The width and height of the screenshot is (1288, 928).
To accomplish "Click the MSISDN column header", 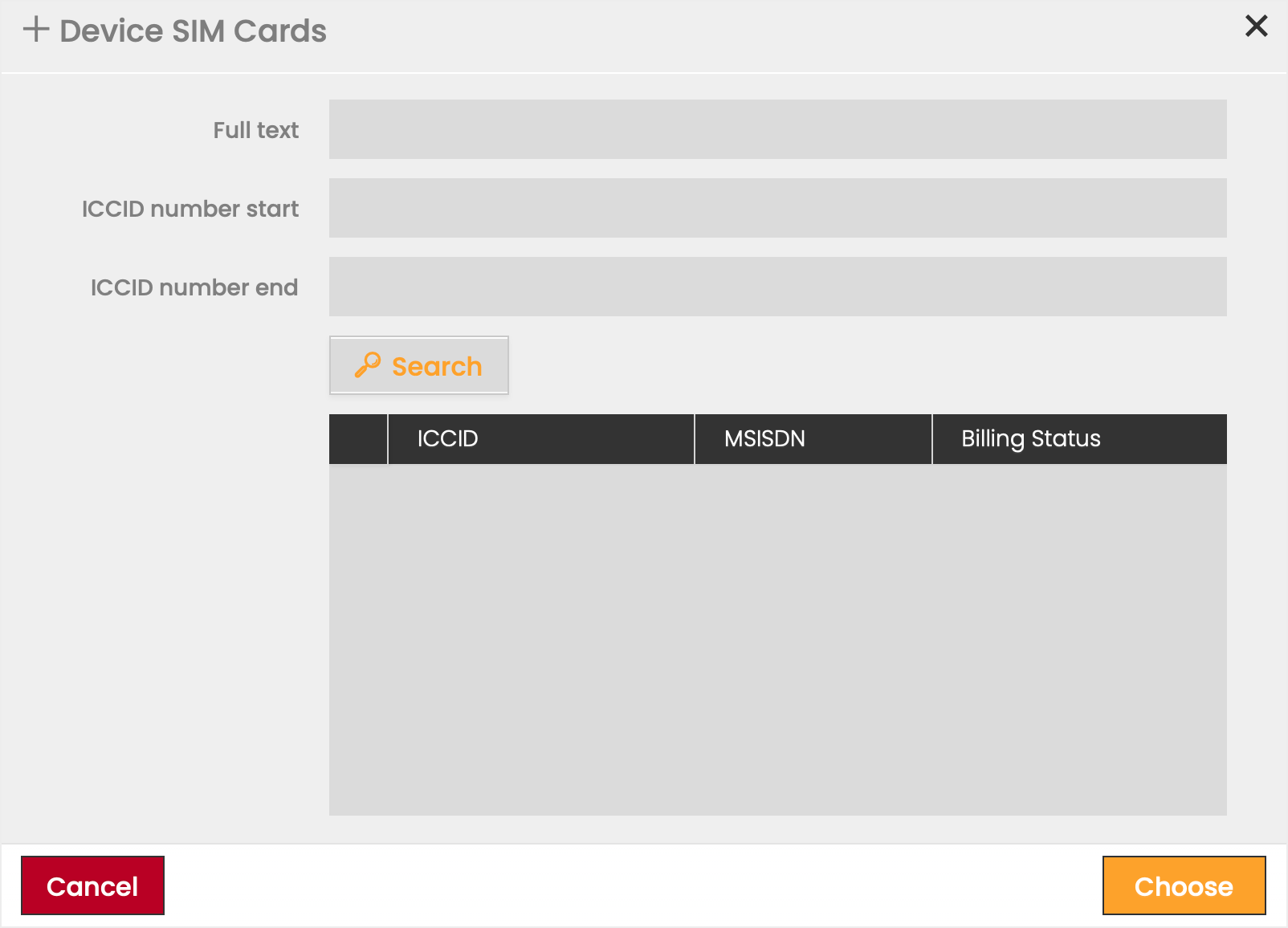I will (764, 439).
